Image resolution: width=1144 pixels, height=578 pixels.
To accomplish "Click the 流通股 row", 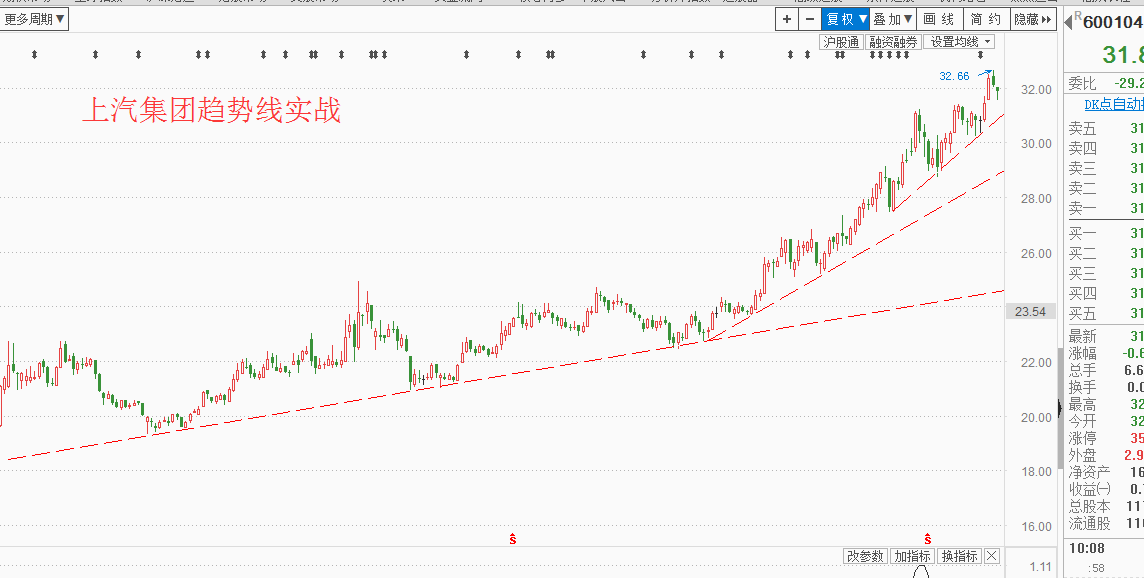I will 1105,524.
